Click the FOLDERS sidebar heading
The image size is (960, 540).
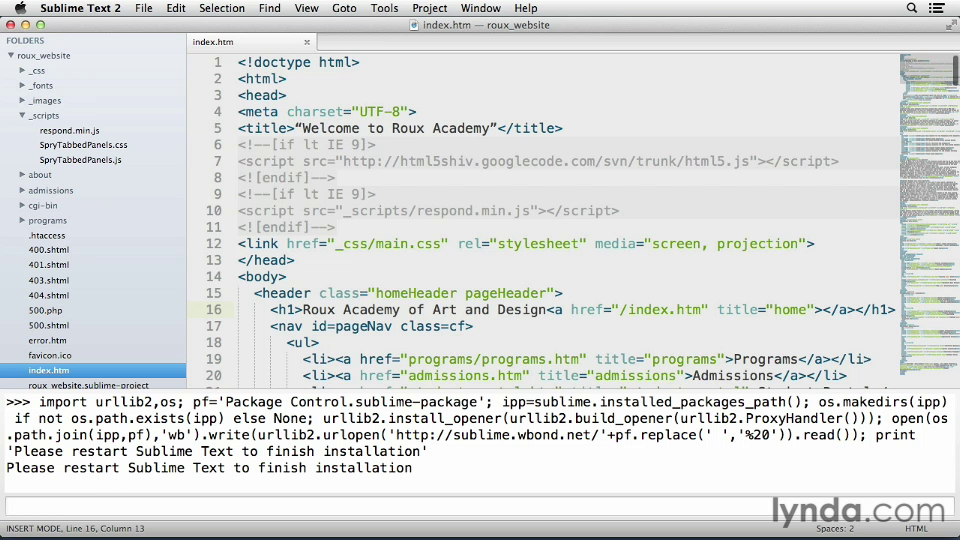[25, 40]
